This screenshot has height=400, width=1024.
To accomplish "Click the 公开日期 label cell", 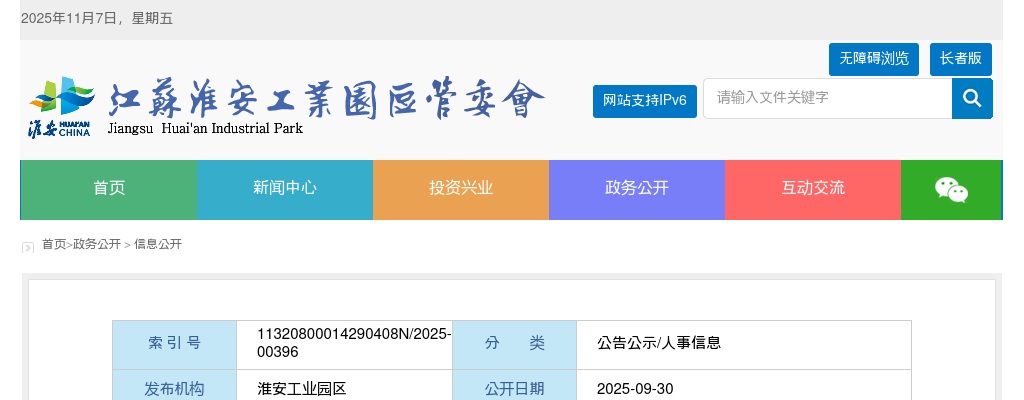I will pyautogui.click(x=514, y=387).
